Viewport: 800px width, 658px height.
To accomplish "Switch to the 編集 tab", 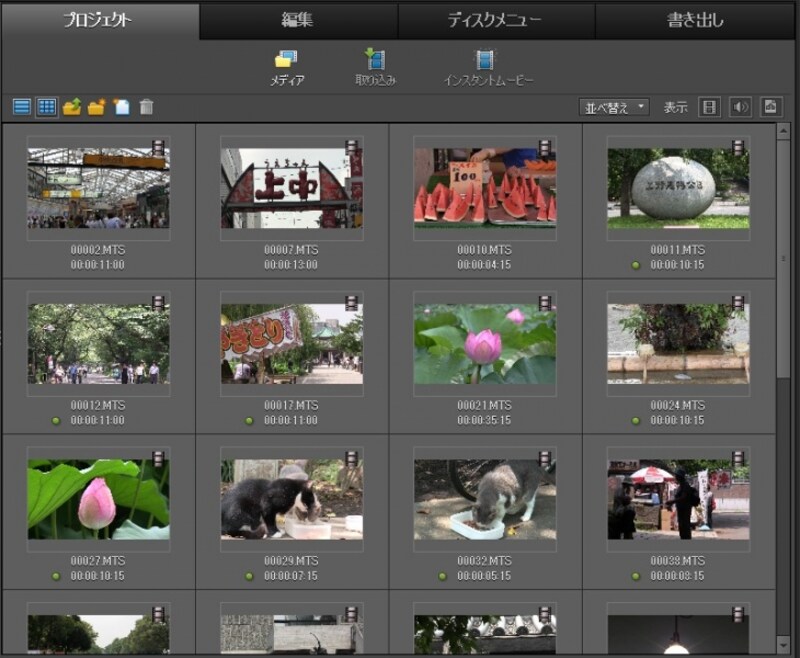I will point(298,20).
